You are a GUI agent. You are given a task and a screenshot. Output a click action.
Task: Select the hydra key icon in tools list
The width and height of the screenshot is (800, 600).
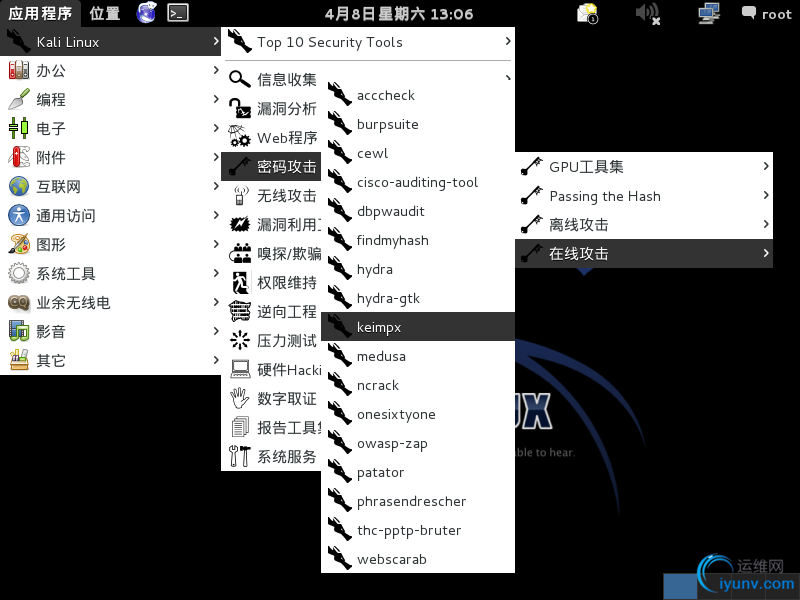(x=340, y=269)
